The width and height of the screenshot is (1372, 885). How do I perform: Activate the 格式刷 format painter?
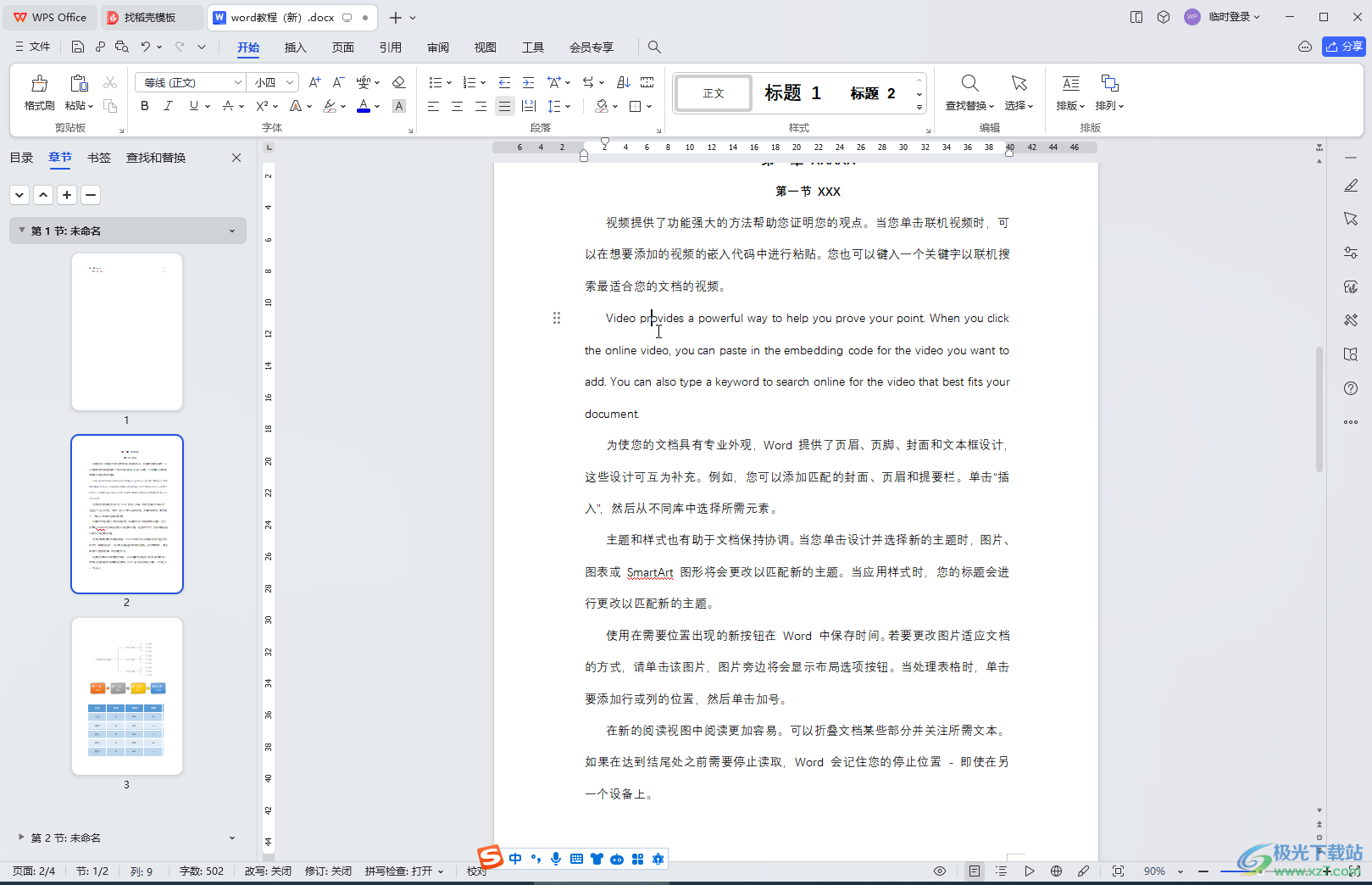point(40,93)
